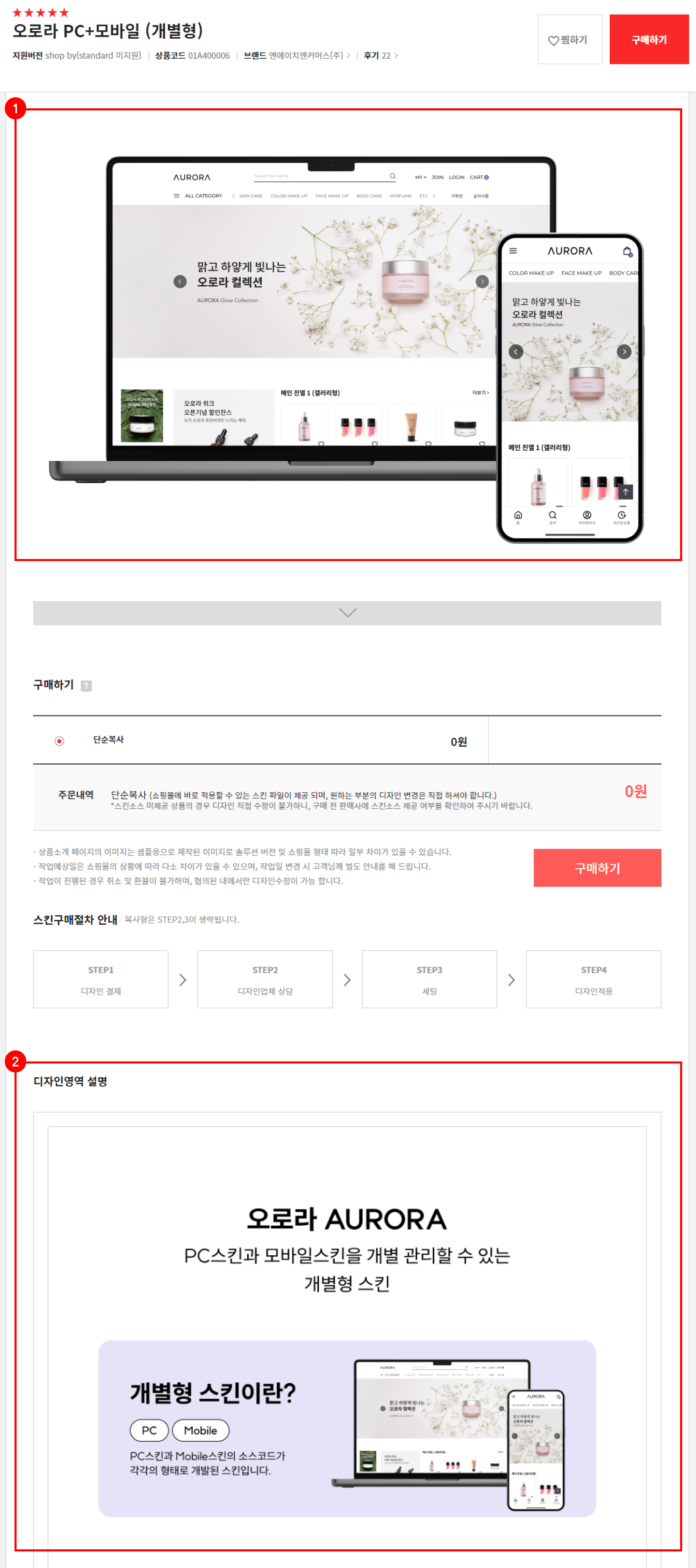696x1568 pixels.
Task: Open the STEP1 디자인 결제 box
Action: coord(100,979)
